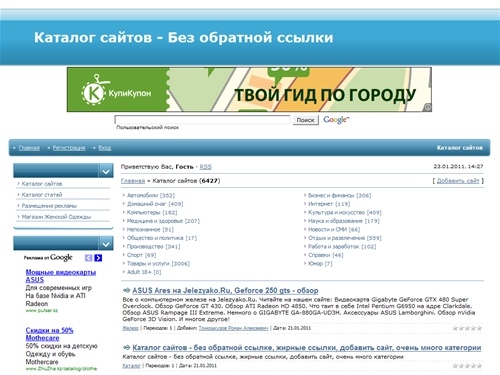
Task: Open Каталог сайтов - без обратной ссылке entry
Action: (x=307, y=348)
